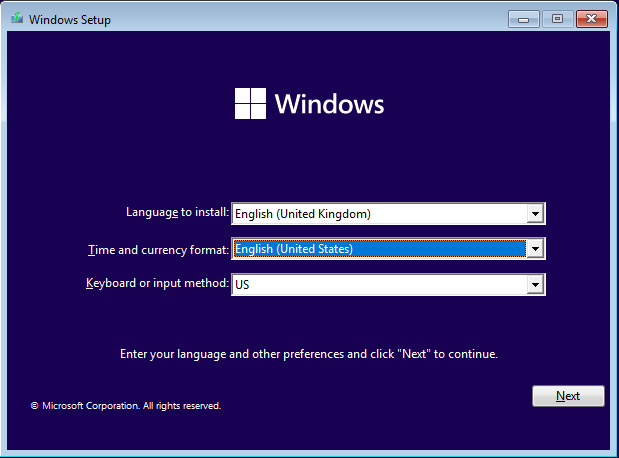The width and height of the screenshot is (619, 458).
Task: Click the Microsoft Corporation copyright notice
Action: [126, 406]
